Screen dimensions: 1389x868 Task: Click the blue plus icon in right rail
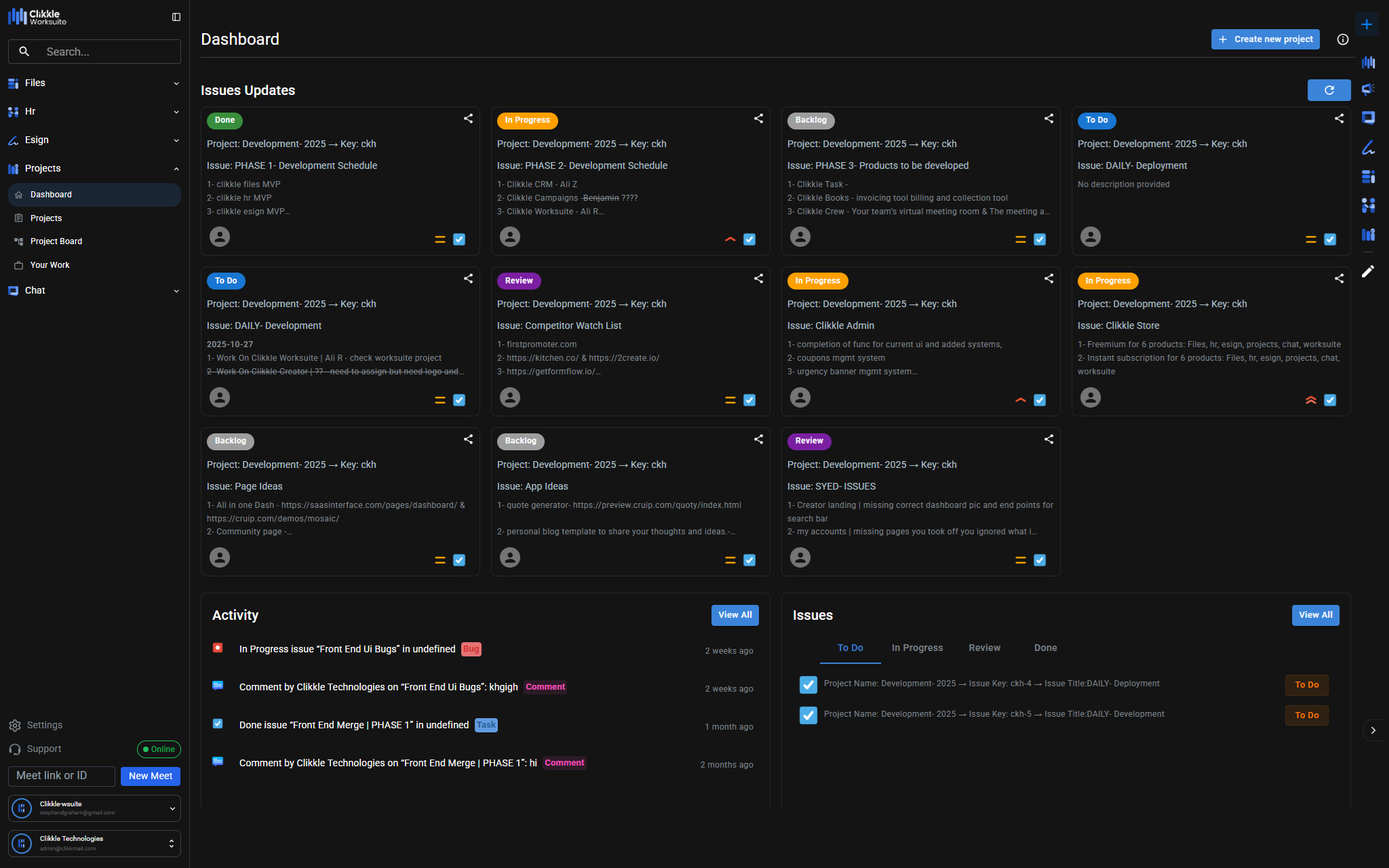pyautogui.click(x=1367, y=24)
